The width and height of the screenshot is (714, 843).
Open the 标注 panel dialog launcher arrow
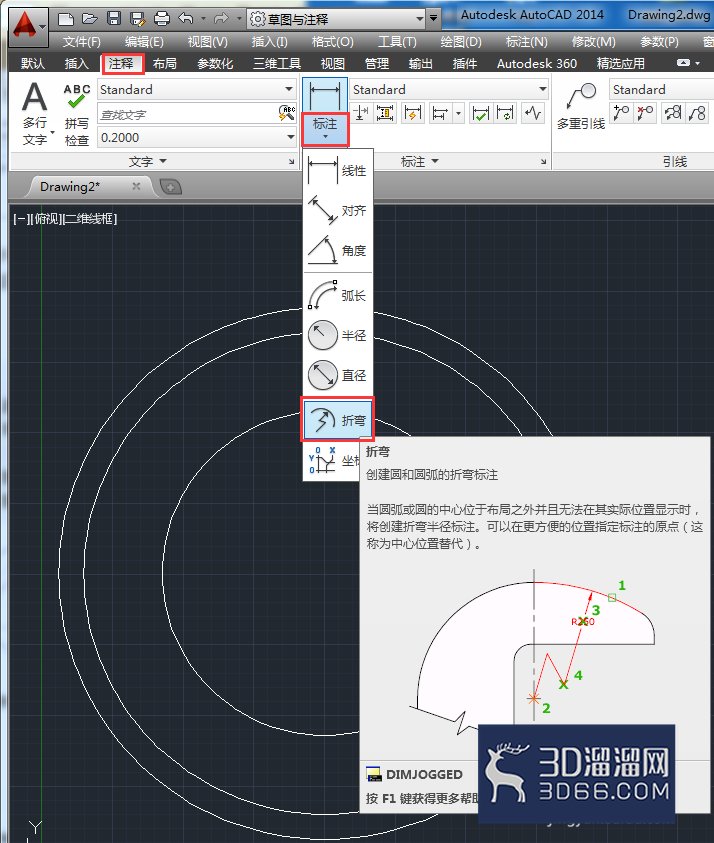coord(543,161)
